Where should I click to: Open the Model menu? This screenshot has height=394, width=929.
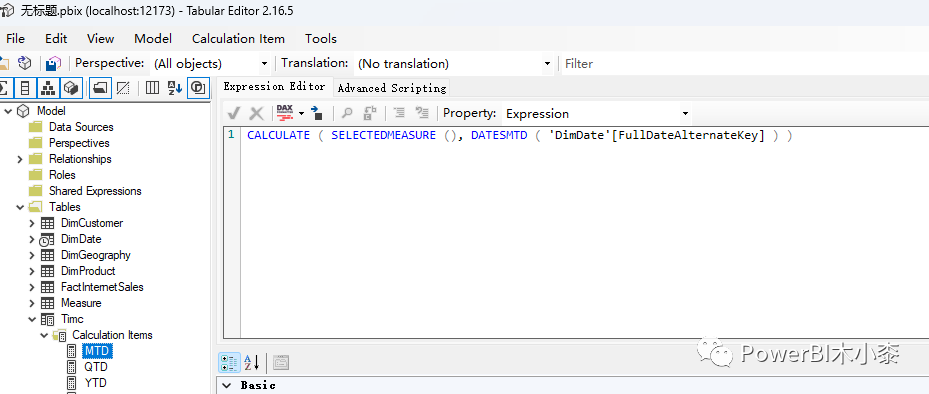[153, 39]
